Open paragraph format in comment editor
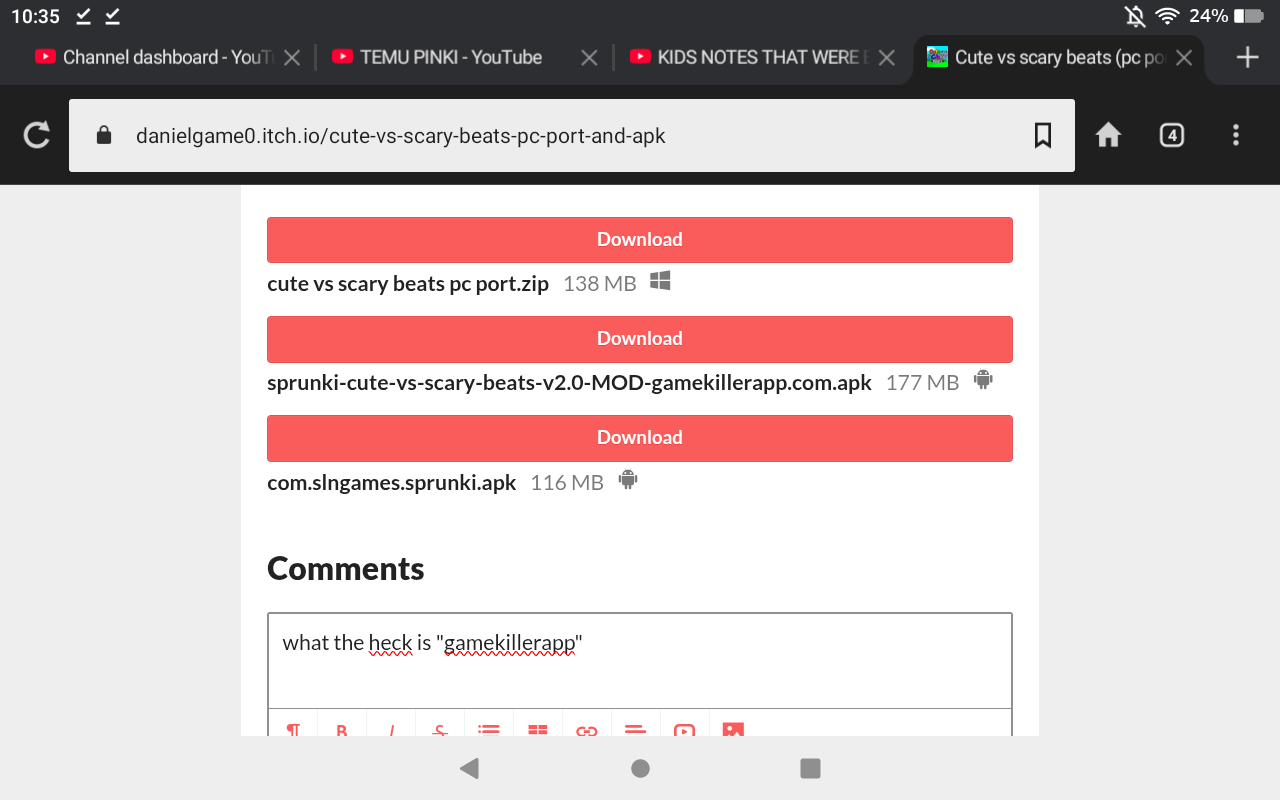1280x800 pixels. point(293,730)
